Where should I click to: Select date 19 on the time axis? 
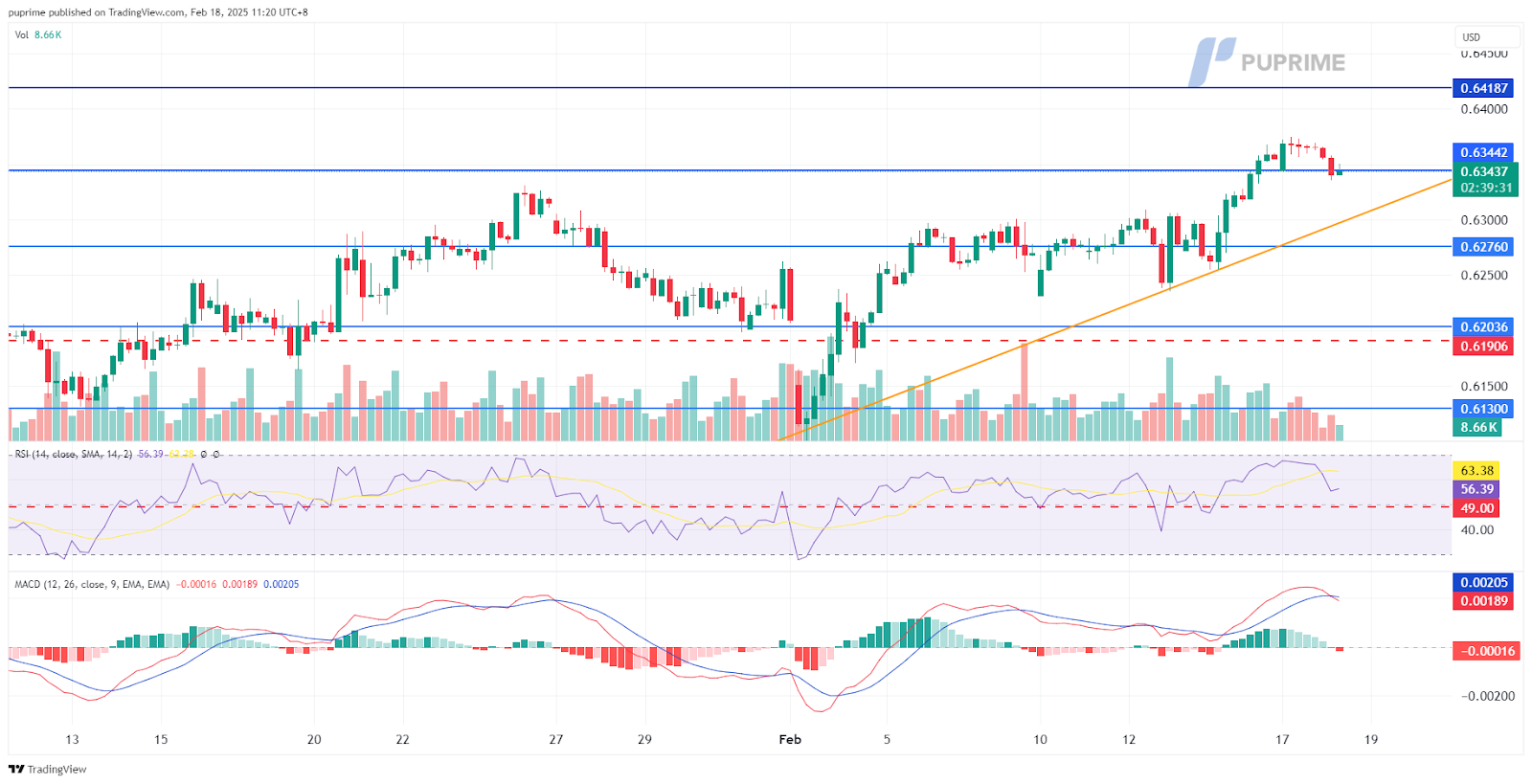(1371, 739)
